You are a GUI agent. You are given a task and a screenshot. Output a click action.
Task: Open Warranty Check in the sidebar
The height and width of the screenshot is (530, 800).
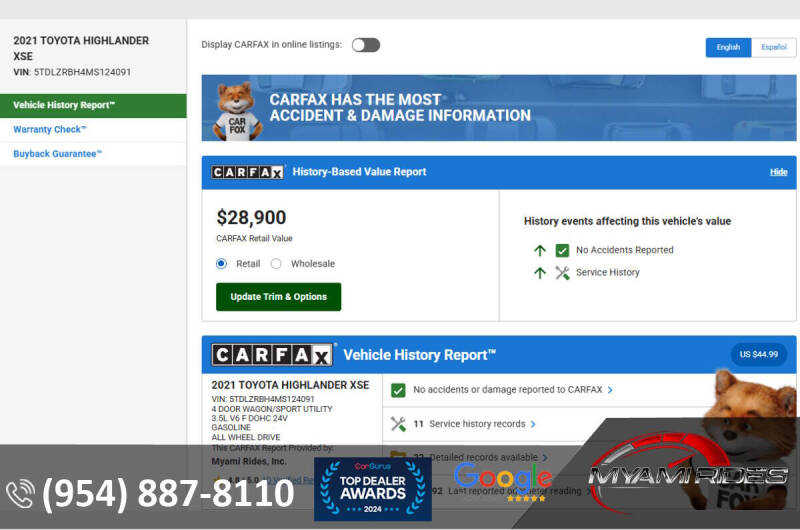point(50,130)
